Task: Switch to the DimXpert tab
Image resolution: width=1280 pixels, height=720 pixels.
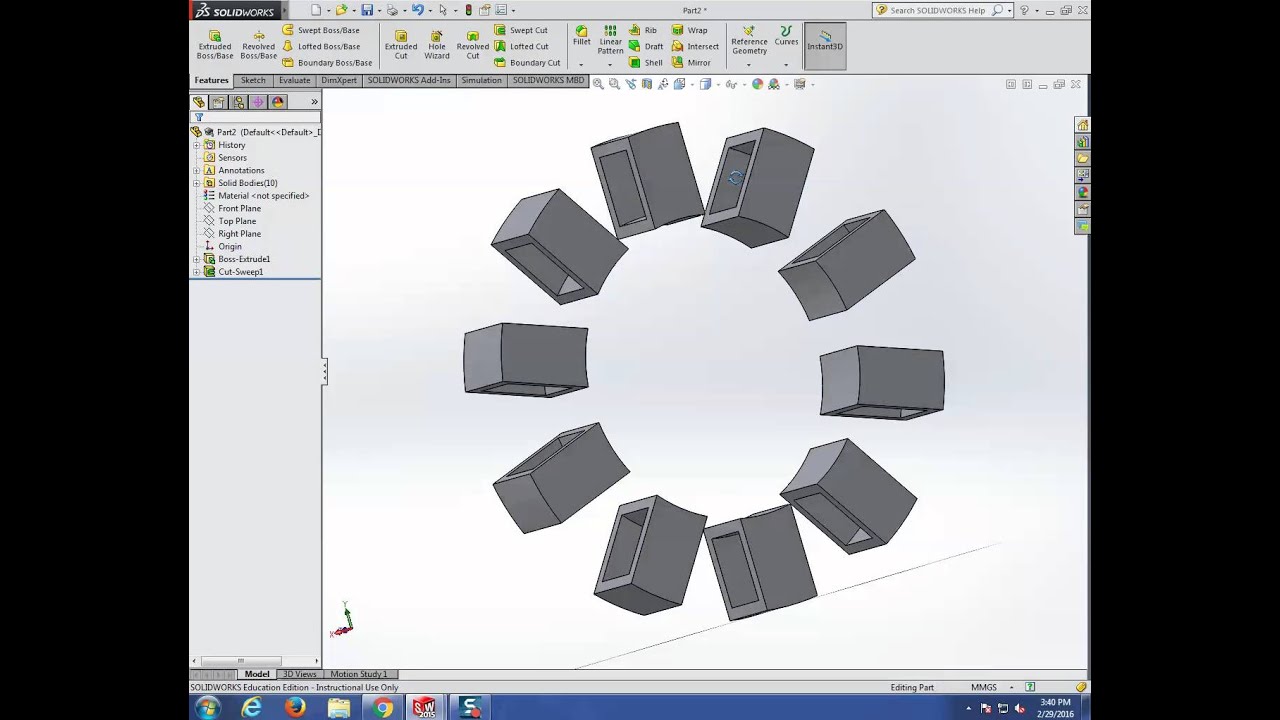Action: click(339, 80)
